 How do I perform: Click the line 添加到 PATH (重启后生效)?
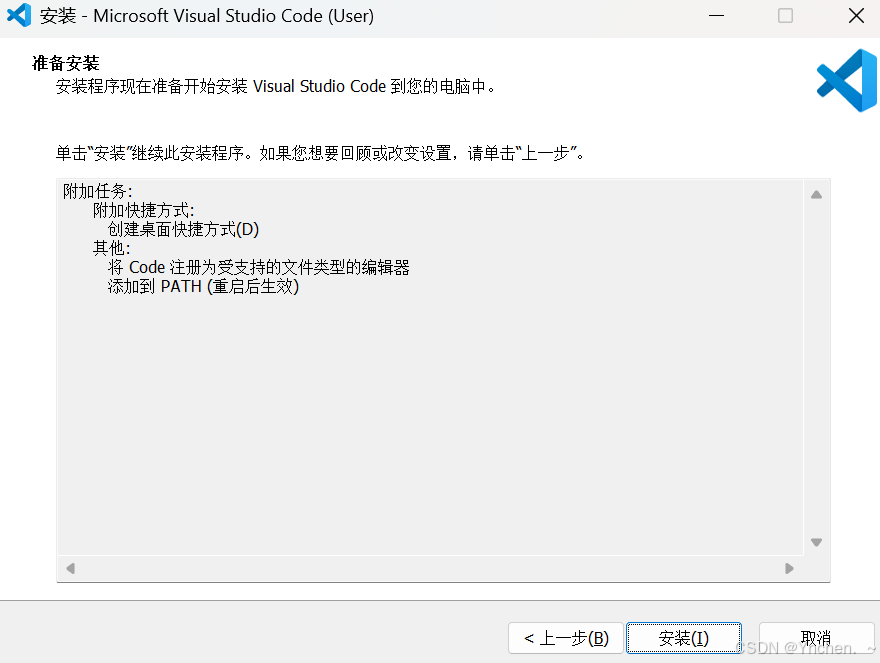[x=203, y=286]
